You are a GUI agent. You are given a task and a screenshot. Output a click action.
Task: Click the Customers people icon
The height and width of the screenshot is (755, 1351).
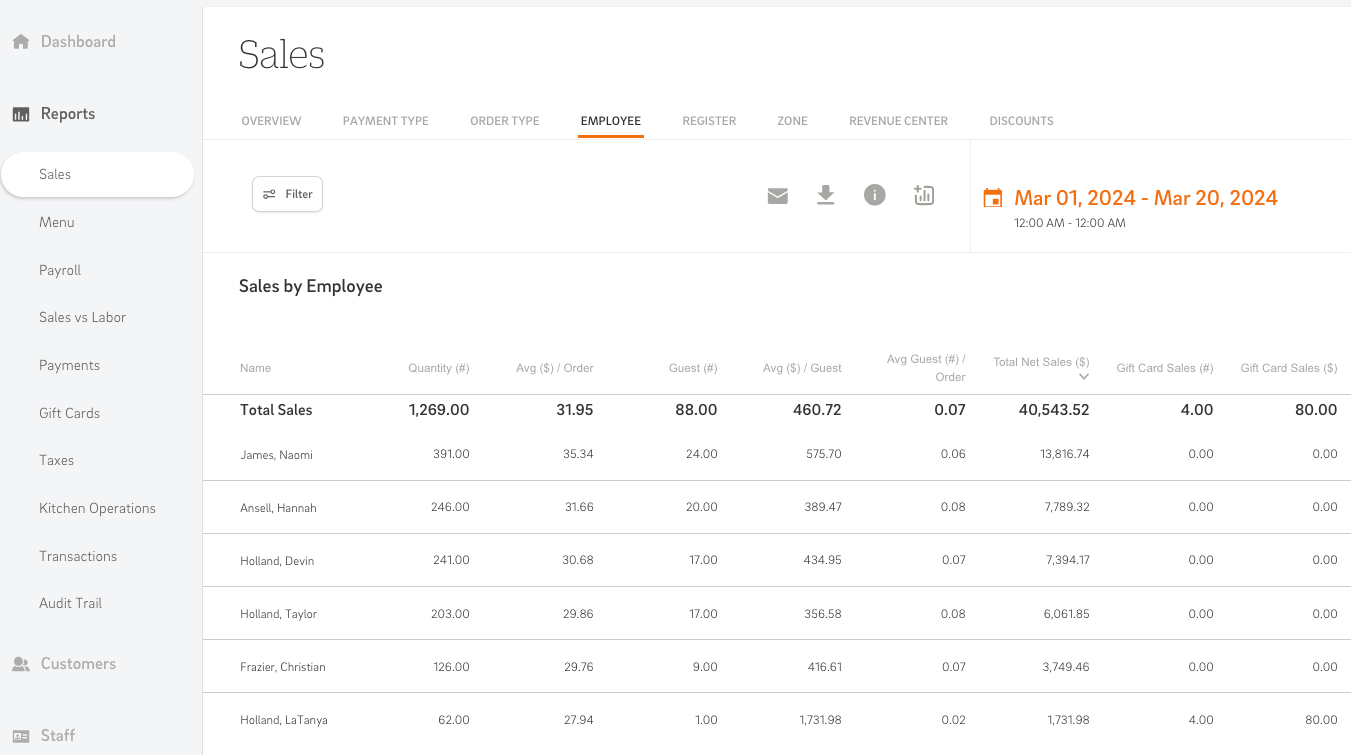[x=20, y=664]
